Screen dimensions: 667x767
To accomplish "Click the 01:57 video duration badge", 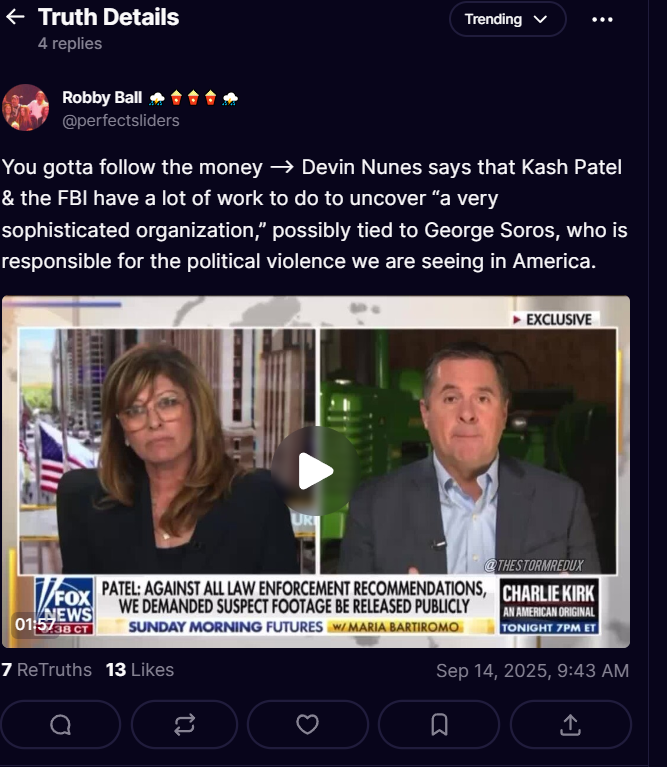I will click(x=34, y=624).
